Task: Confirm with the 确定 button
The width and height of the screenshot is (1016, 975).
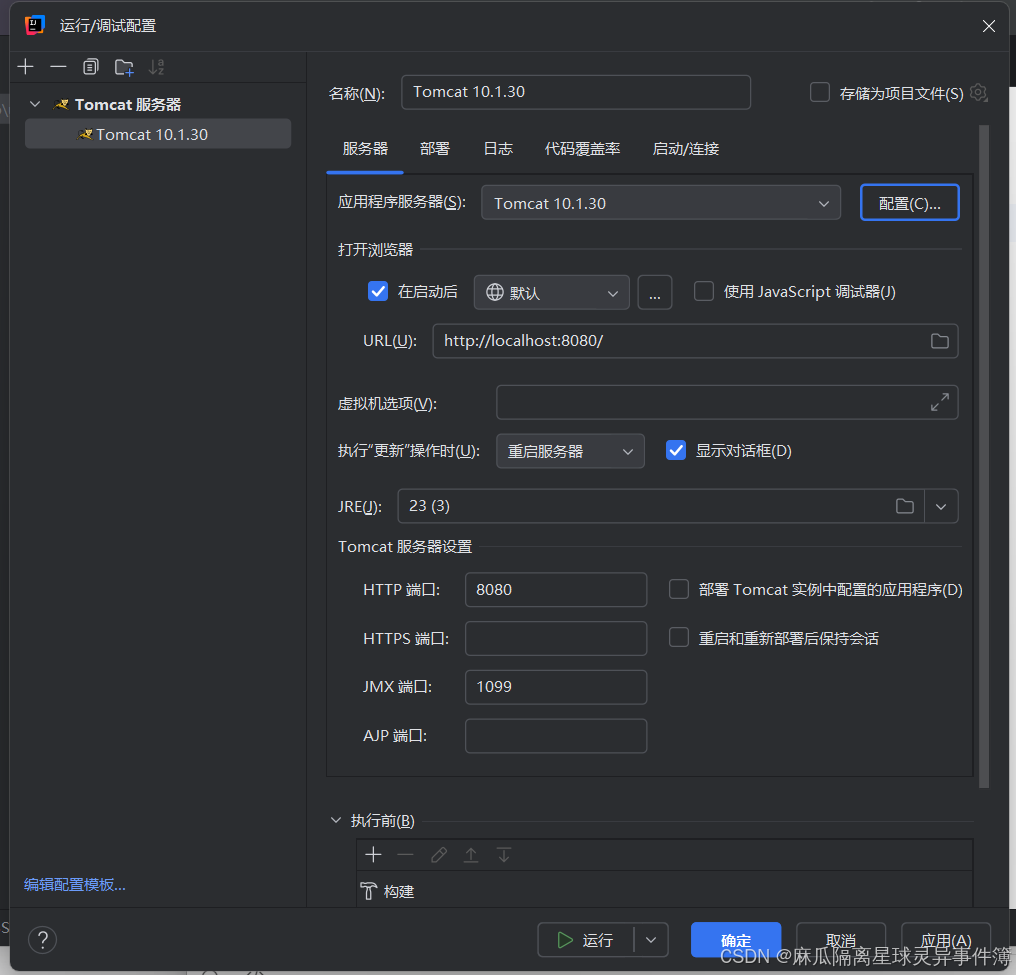Action: (x=735, y=940)
